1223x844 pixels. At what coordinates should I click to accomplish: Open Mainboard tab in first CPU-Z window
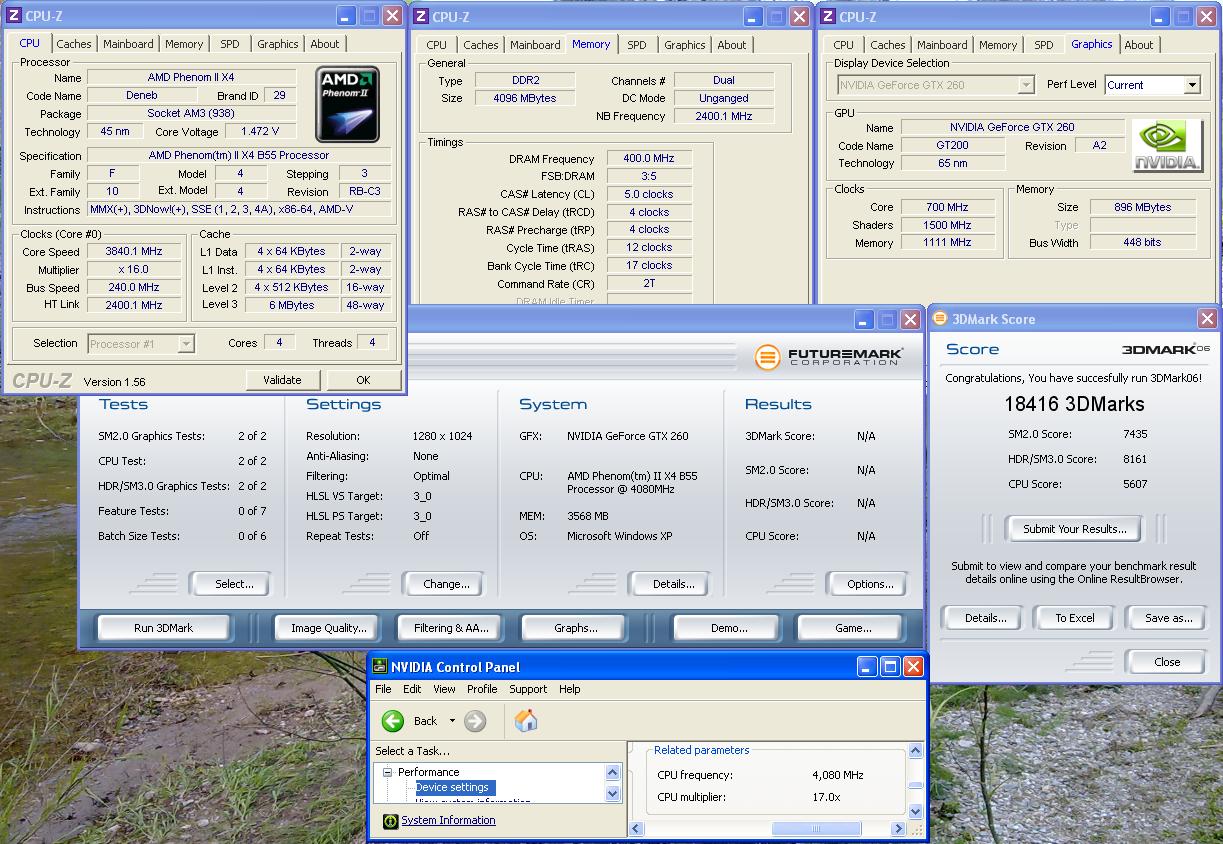[128, 44]
